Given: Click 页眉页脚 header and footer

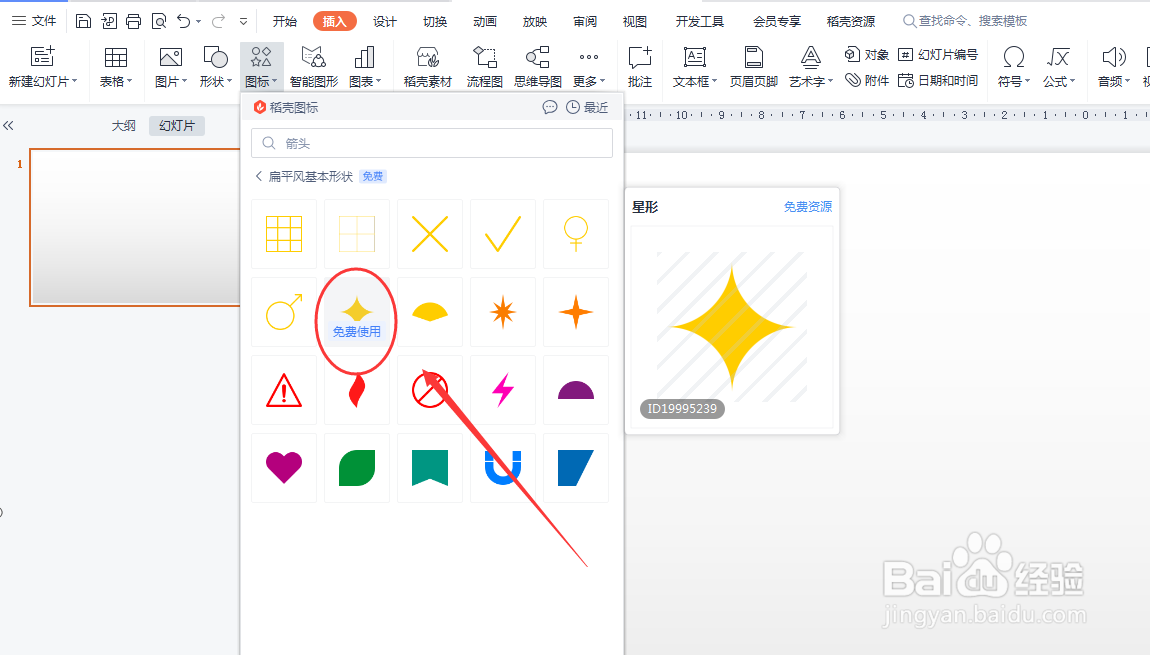Looking at the screenshot, I should coord(753,66).
